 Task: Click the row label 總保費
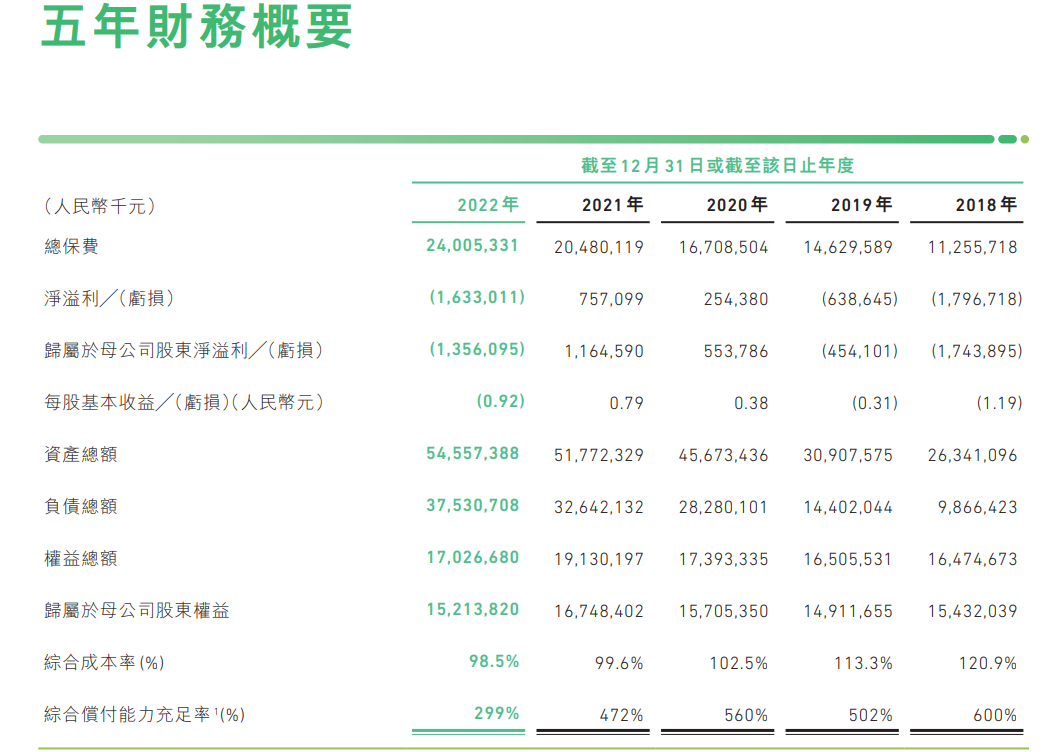71,246
